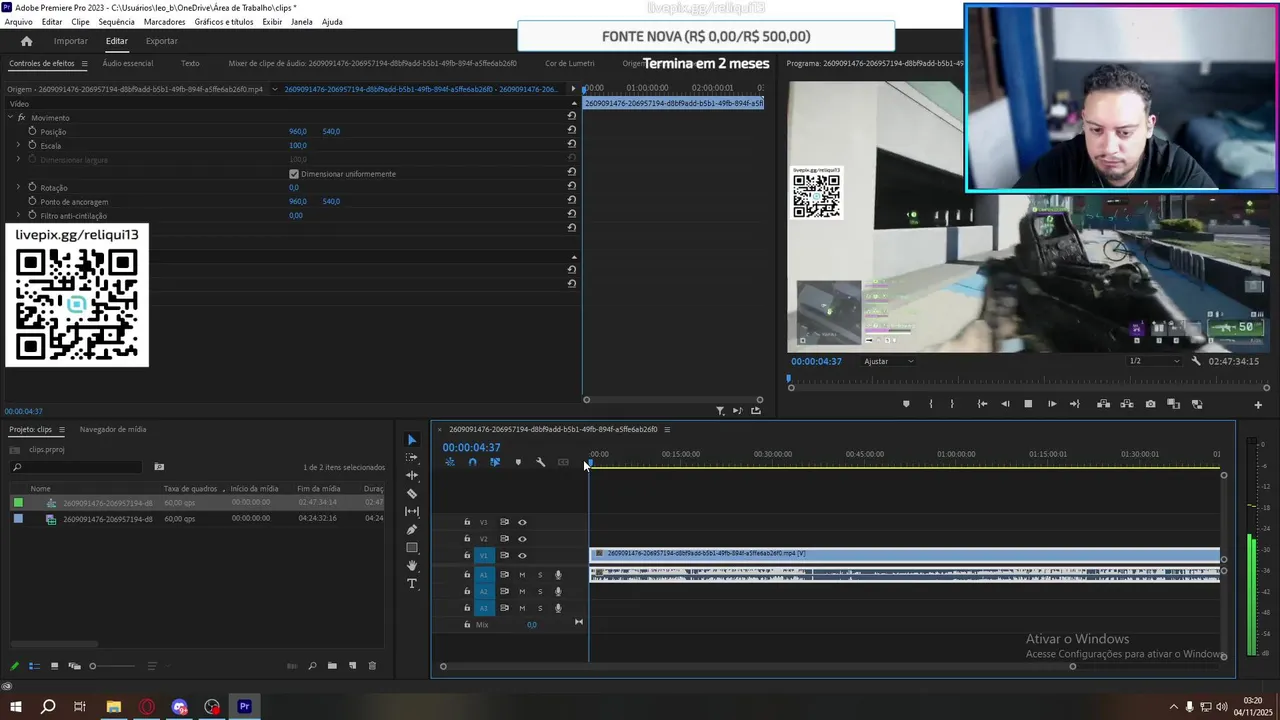The image size is (1280, 720).
Task: Switch to the Importar workspace tab
Action: click(70, 41)
